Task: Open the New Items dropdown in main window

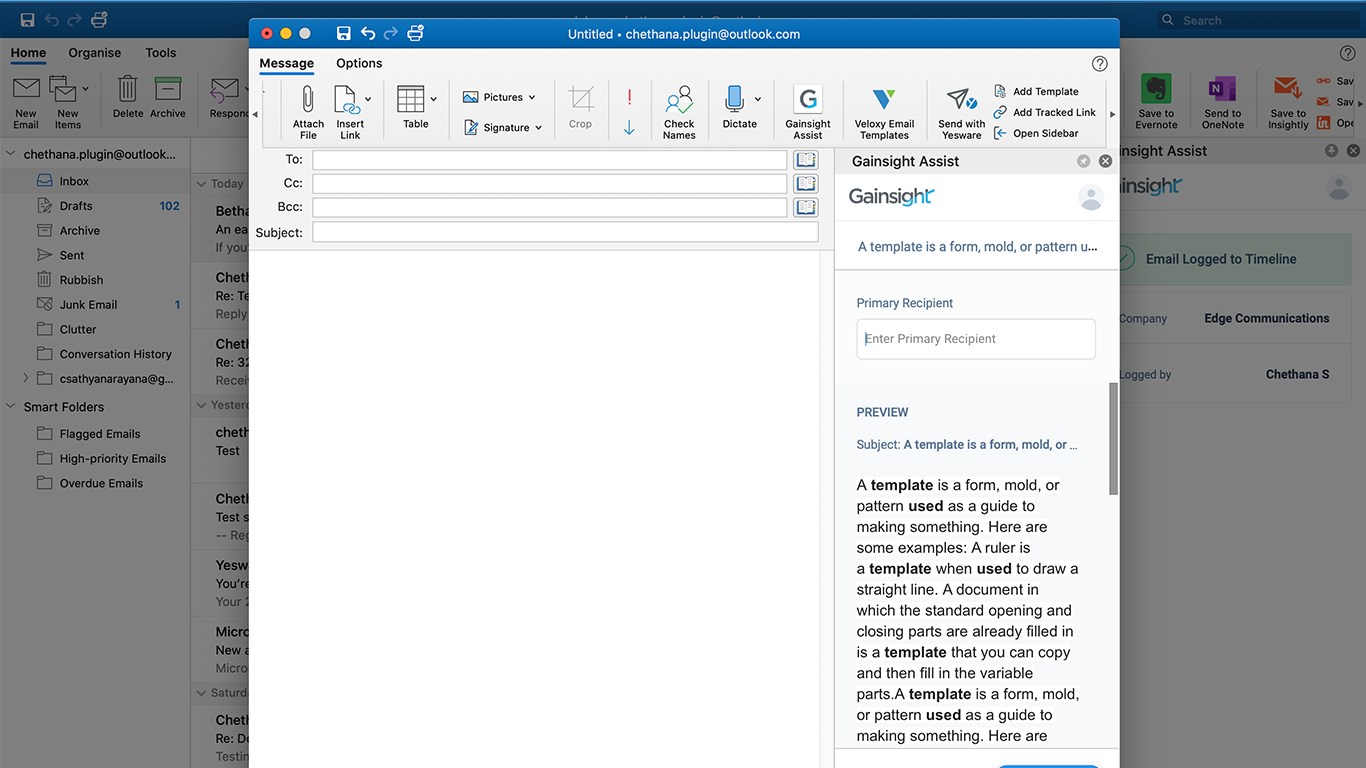Action: click(x=86, y=89)
